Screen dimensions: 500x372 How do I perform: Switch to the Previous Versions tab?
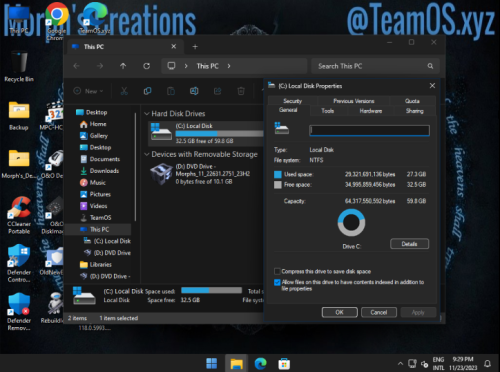pyautogui.click(x=354, y=101)
